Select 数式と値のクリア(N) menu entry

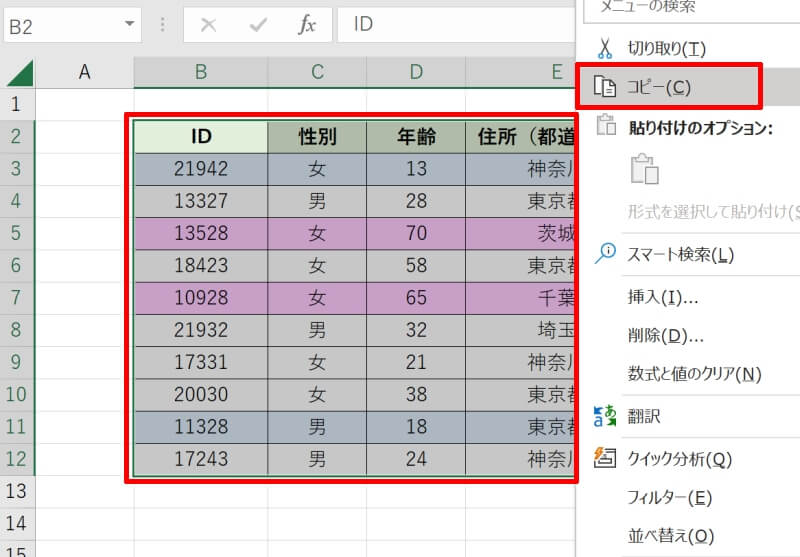pyautogui.click(x=694, y=374)
